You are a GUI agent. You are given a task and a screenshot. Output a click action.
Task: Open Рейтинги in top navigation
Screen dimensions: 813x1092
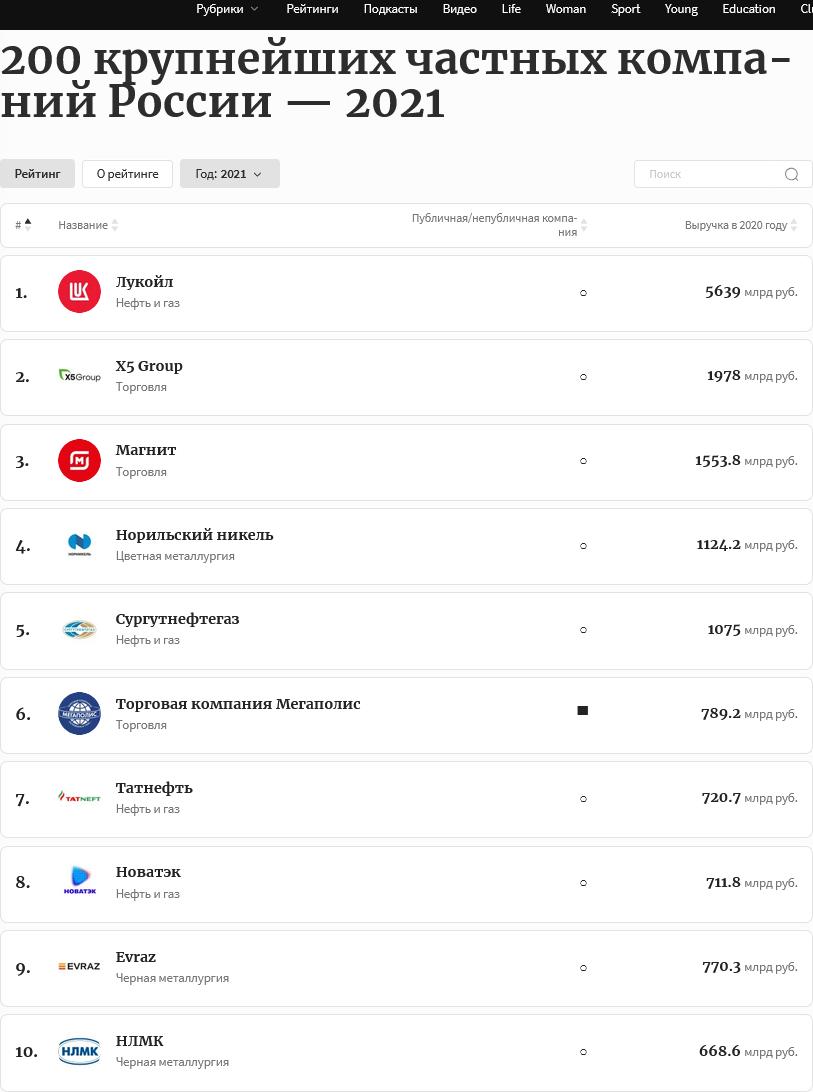tap(312, 9)
